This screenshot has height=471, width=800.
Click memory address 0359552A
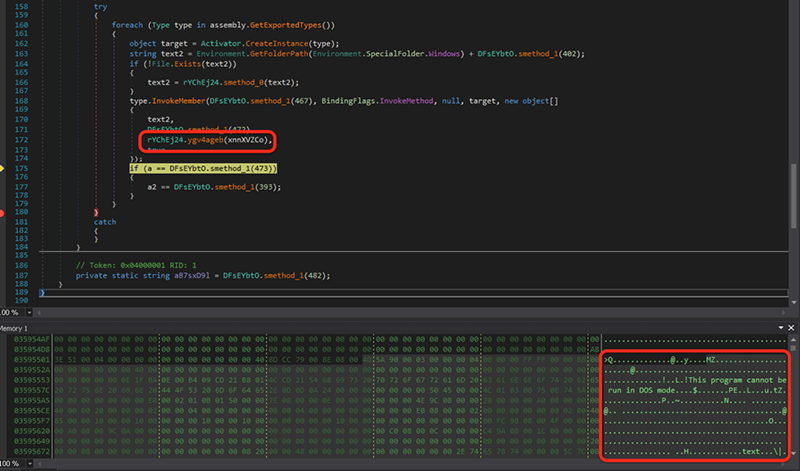tap(32, 370)
